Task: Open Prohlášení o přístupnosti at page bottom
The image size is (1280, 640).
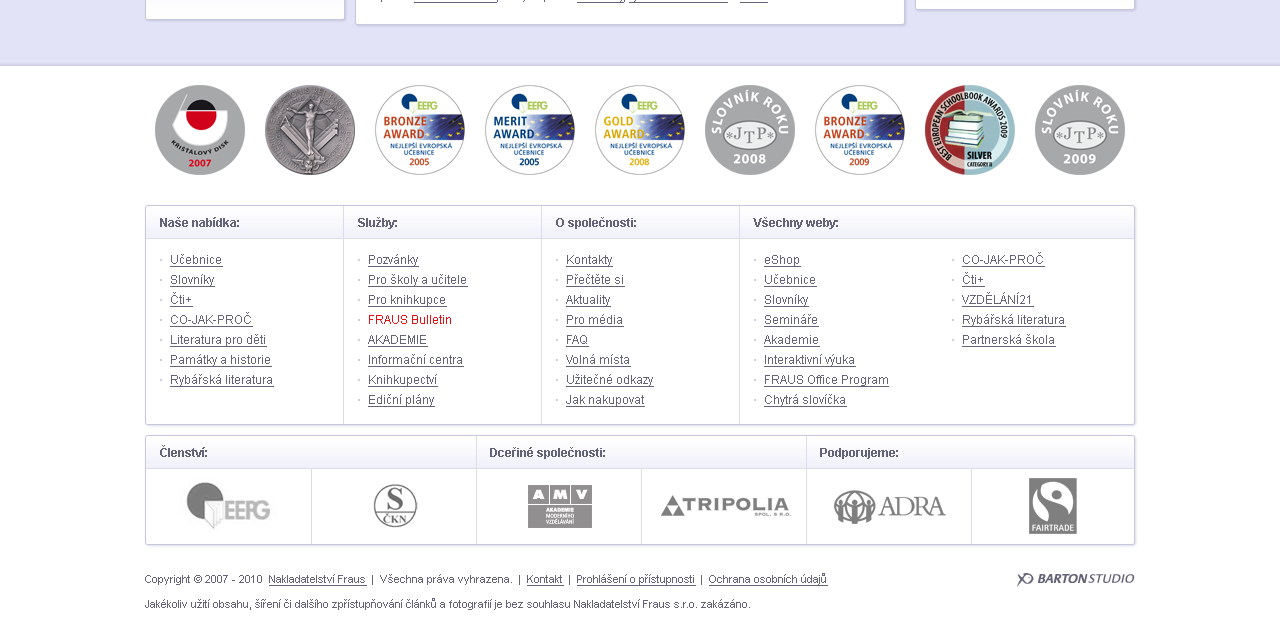Action: tap(635, 578)
